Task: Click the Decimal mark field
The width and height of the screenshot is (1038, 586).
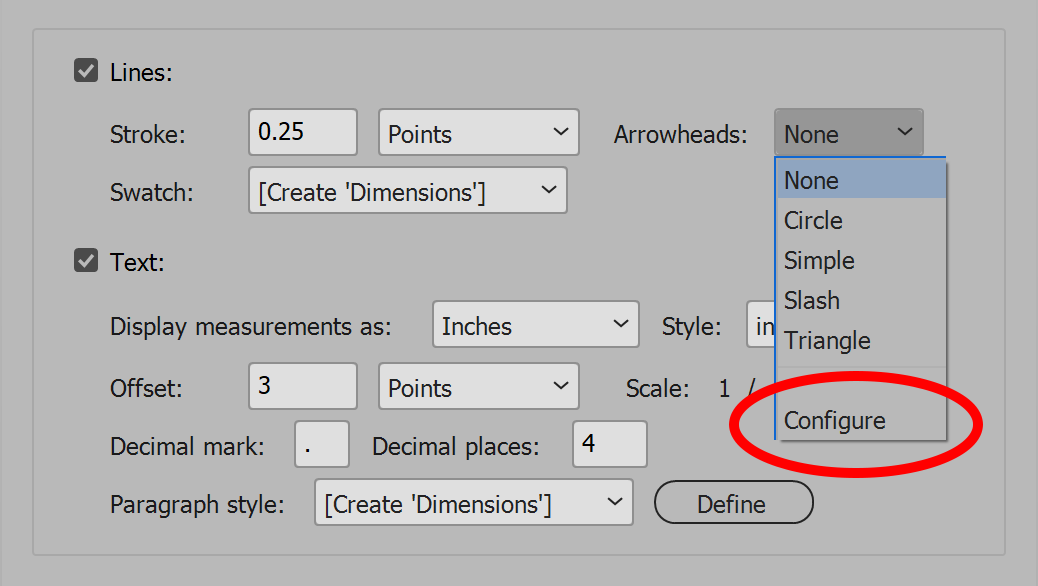Action: [322, 445]
